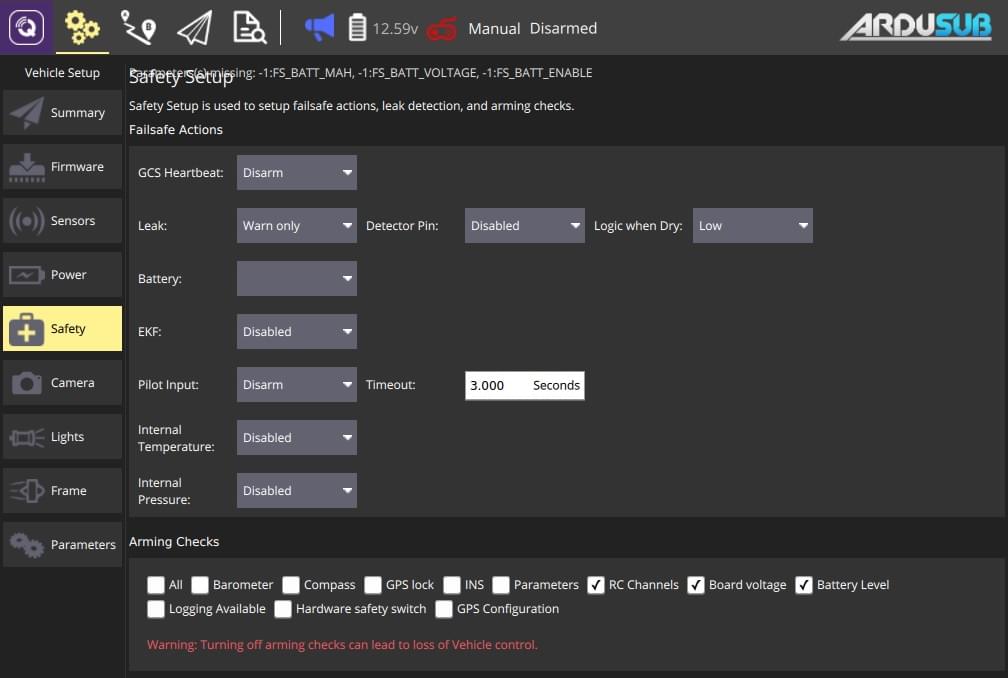Switch to the Power setup page
This screenshot has height=678, width=1008.
(x=62, y=274)
